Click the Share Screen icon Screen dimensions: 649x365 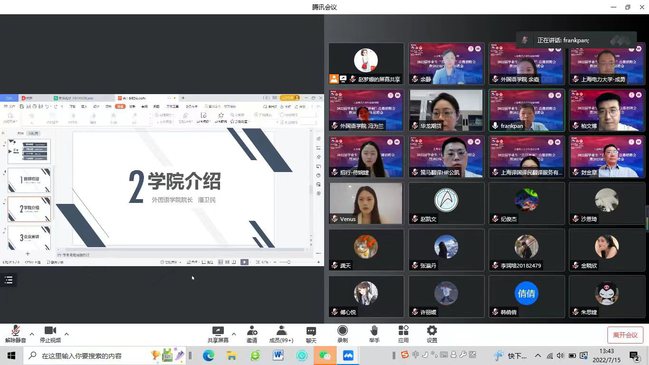click(218, 334)
